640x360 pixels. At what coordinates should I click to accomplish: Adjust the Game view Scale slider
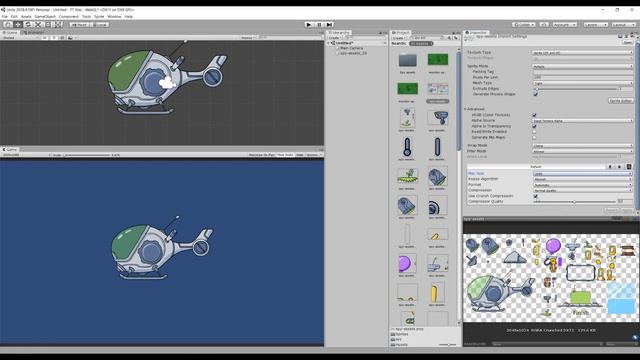87,155
